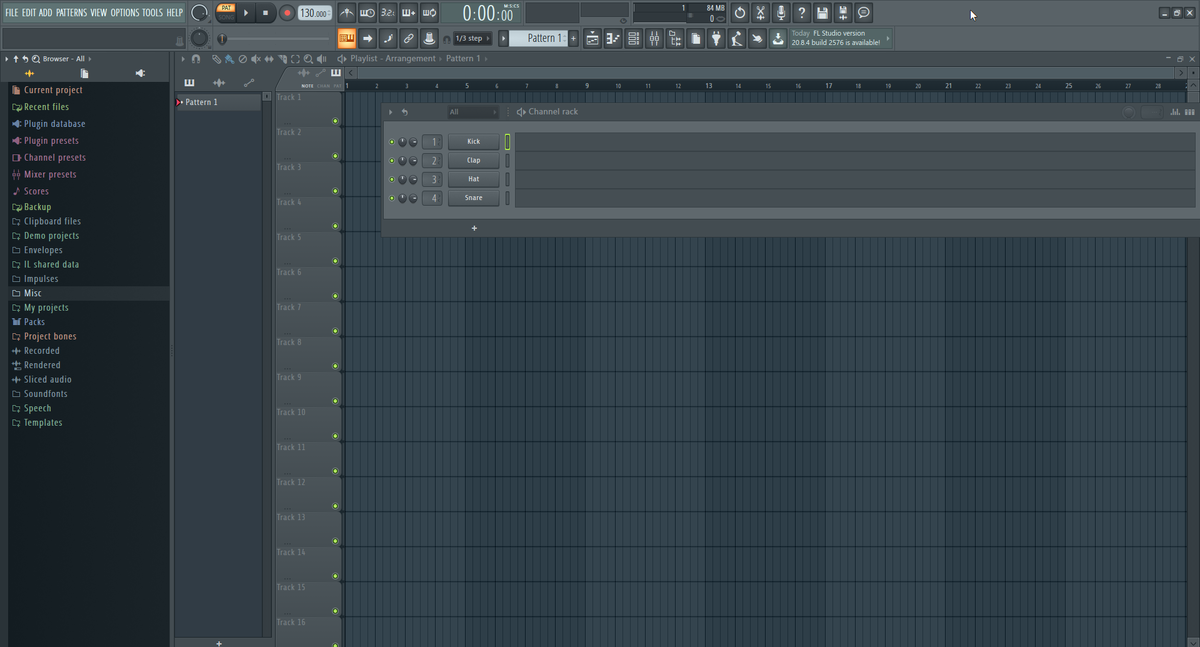The height and width of the screenshot is (647, 1200).
Task: Click the 130.000 tempo field
Action: click(315, 13)
